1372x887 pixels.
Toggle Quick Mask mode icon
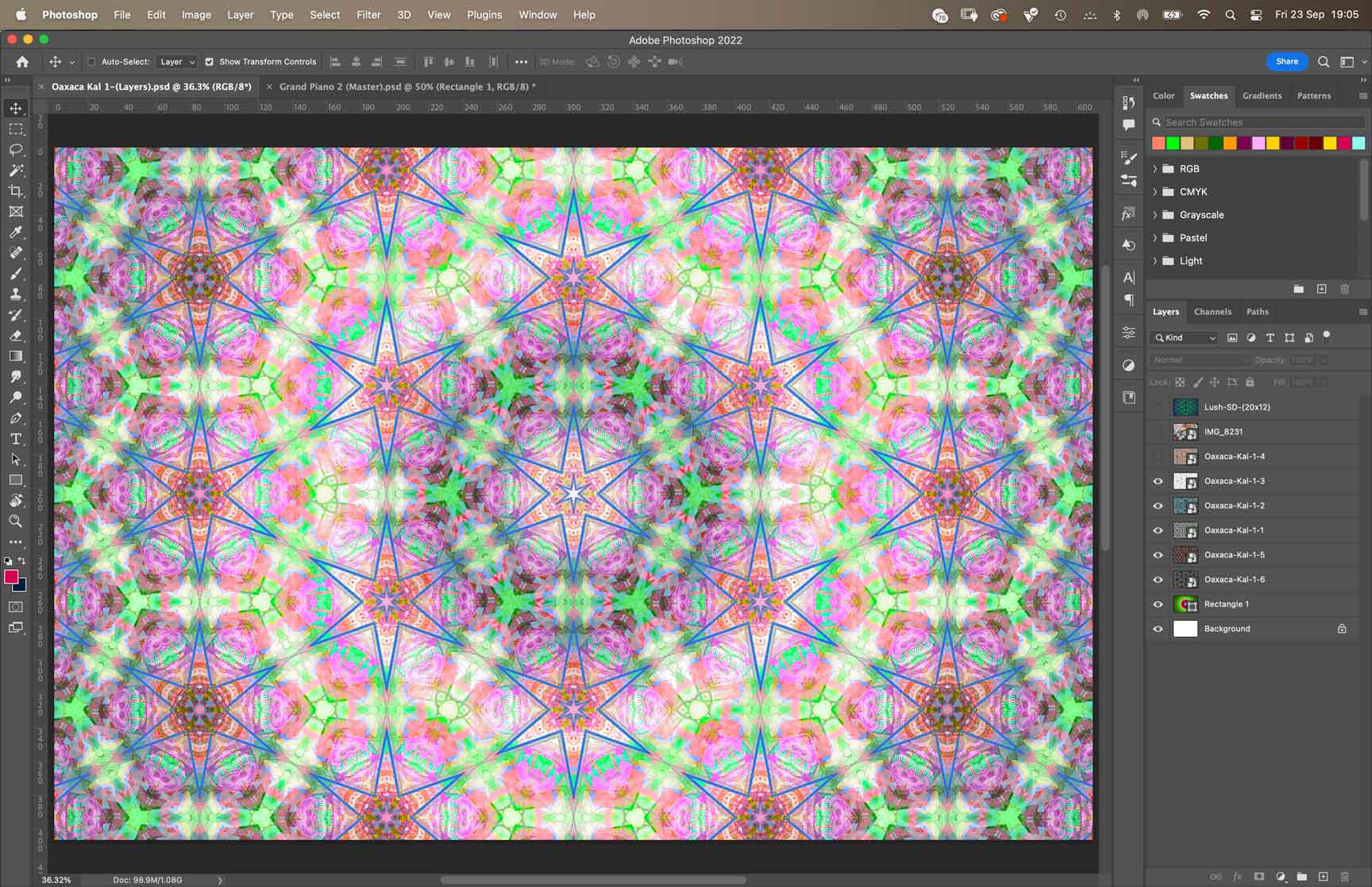point(16,607)
